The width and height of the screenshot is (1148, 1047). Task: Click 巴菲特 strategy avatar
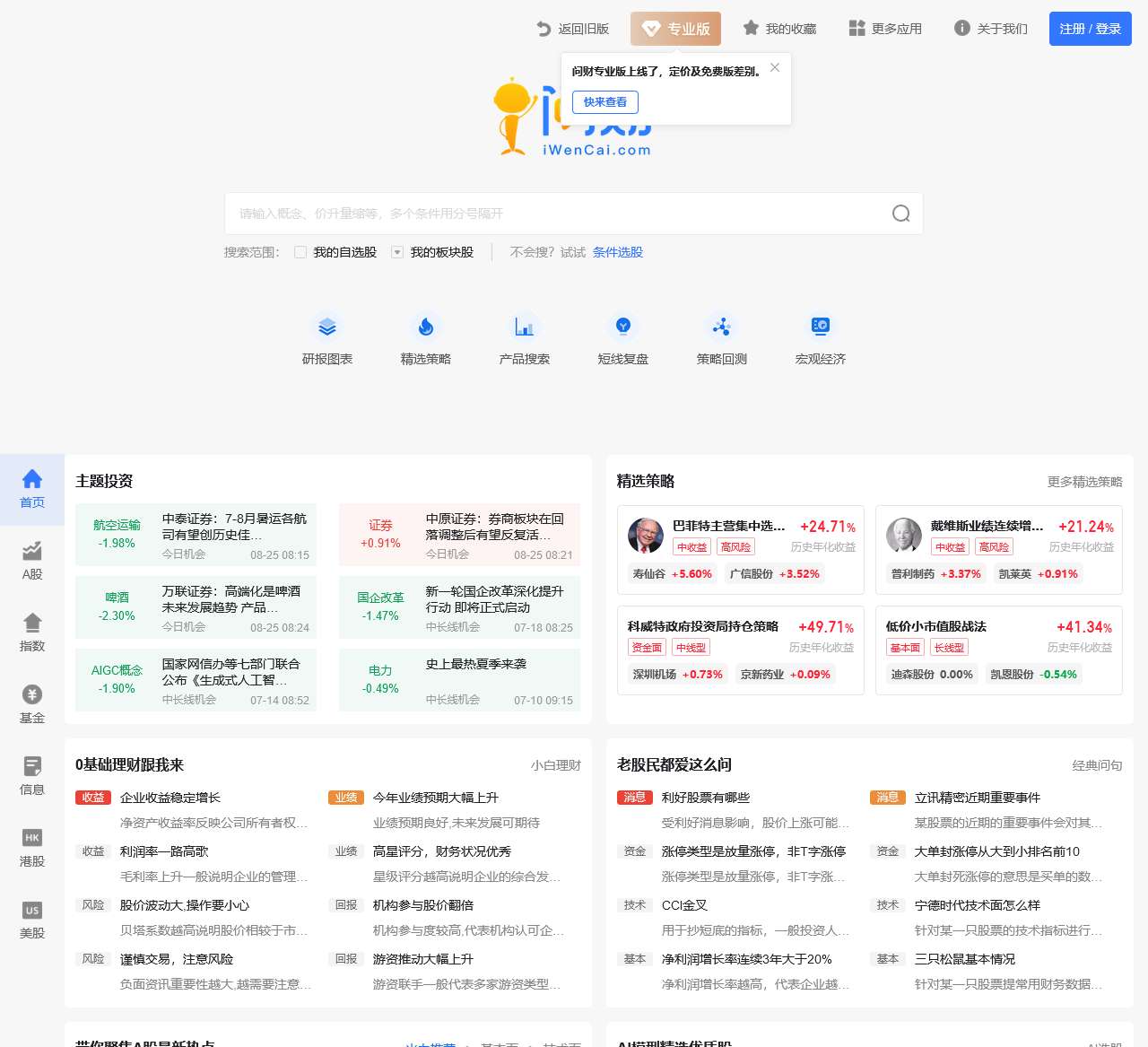pyautogui.click(x=646, y=536)
